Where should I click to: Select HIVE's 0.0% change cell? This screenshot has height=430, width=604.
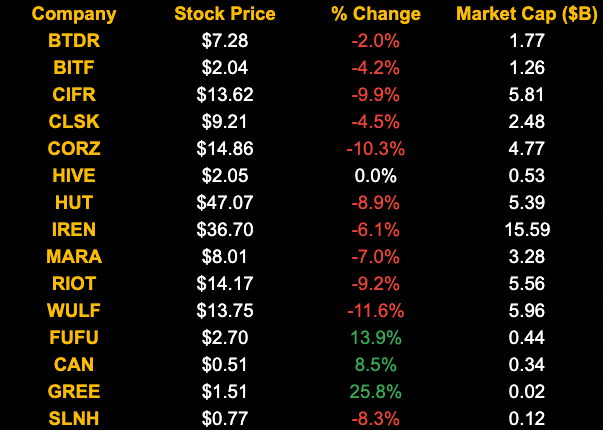tap(376, 176)
